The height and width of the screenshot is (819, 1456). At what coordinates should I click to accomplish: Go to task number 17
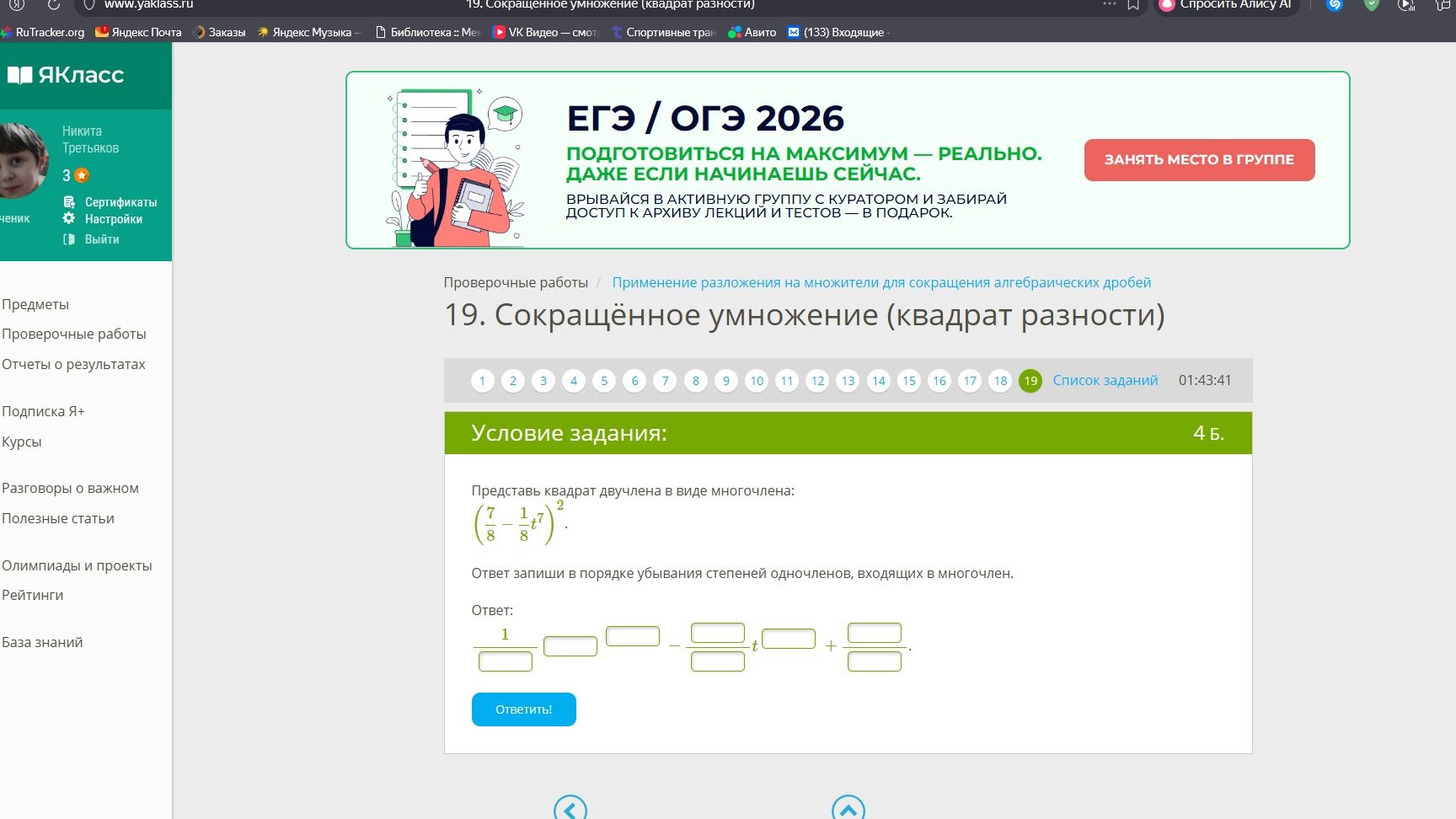coord(970,381)
